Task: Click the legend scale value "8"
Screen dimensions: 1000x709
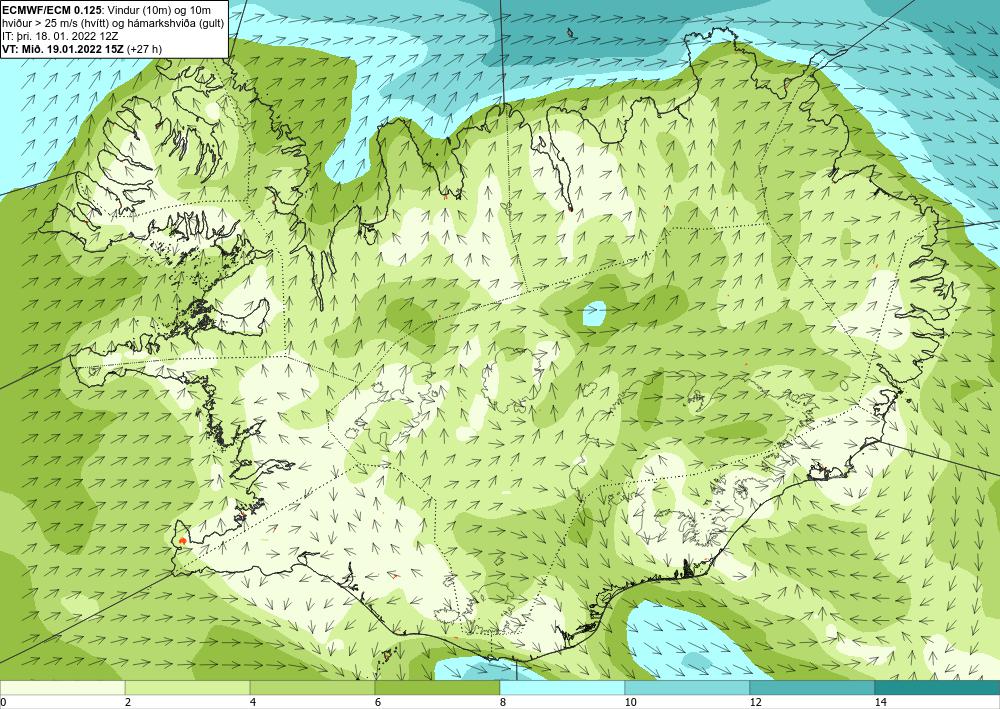Action: 503,702
